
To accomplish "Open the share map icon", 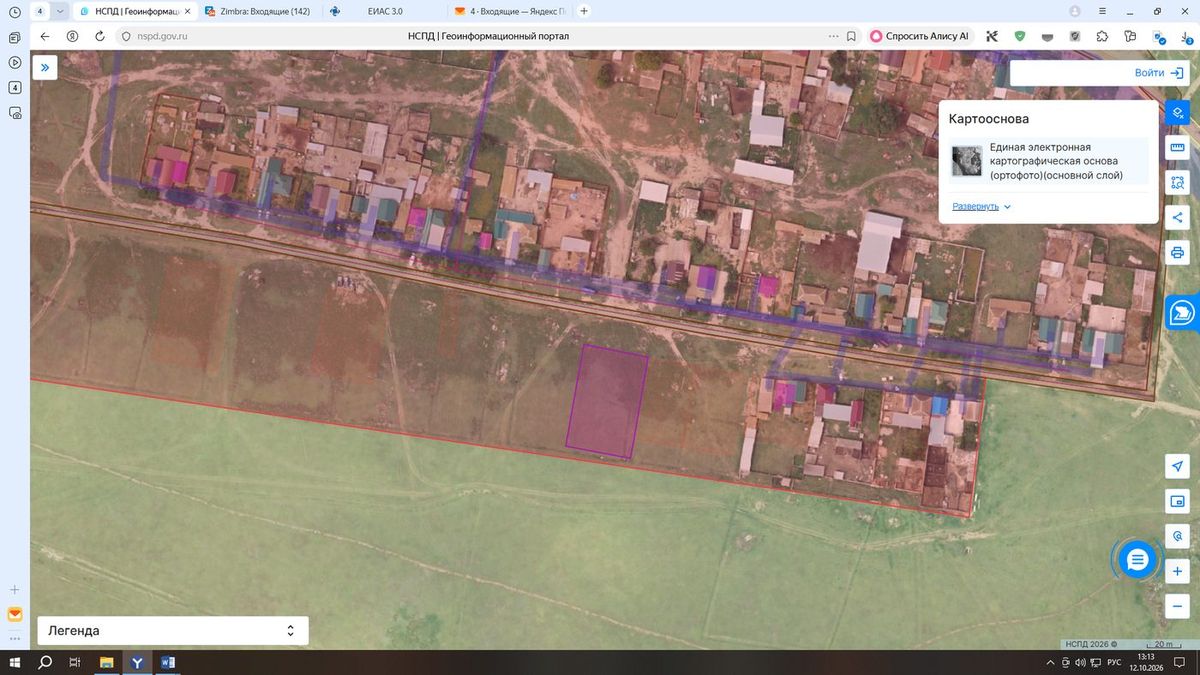I will (x=1177, y=217).
